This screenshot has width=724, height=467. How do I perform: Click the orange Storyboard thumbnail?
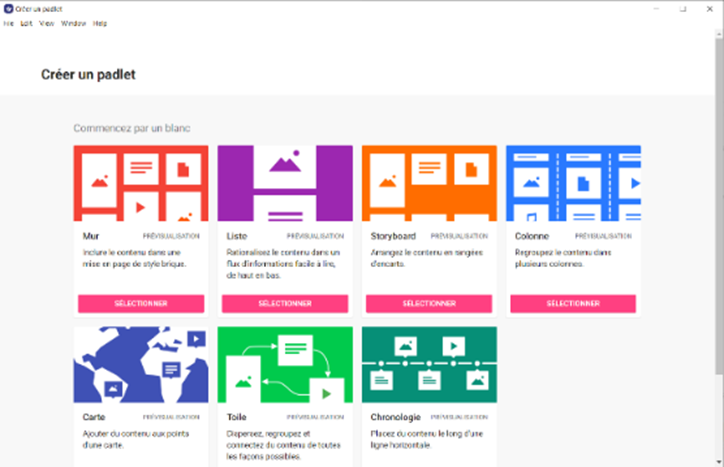[x=429, y=183]
